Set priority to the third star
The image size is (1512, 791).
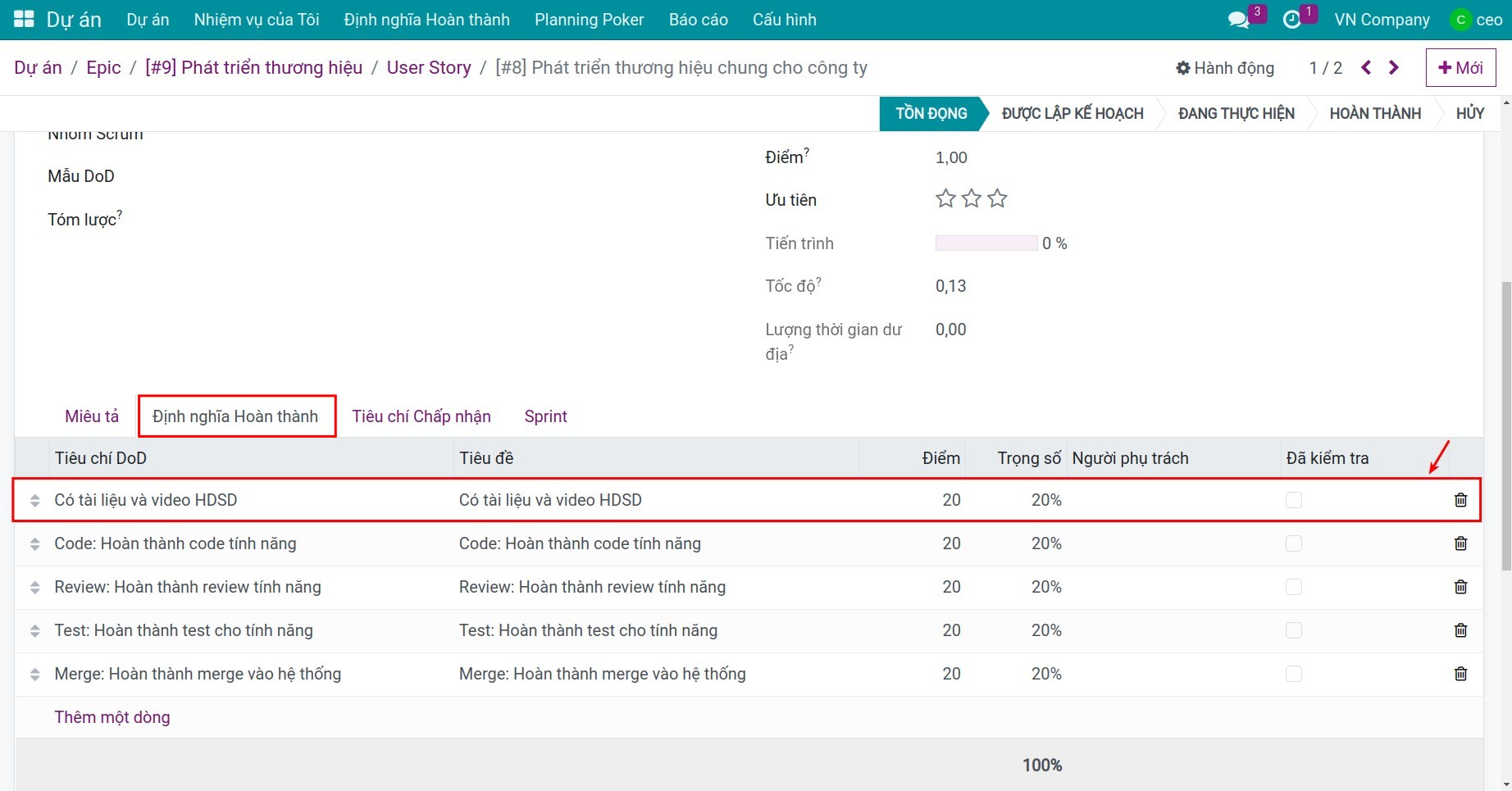[x=997, y=198]
